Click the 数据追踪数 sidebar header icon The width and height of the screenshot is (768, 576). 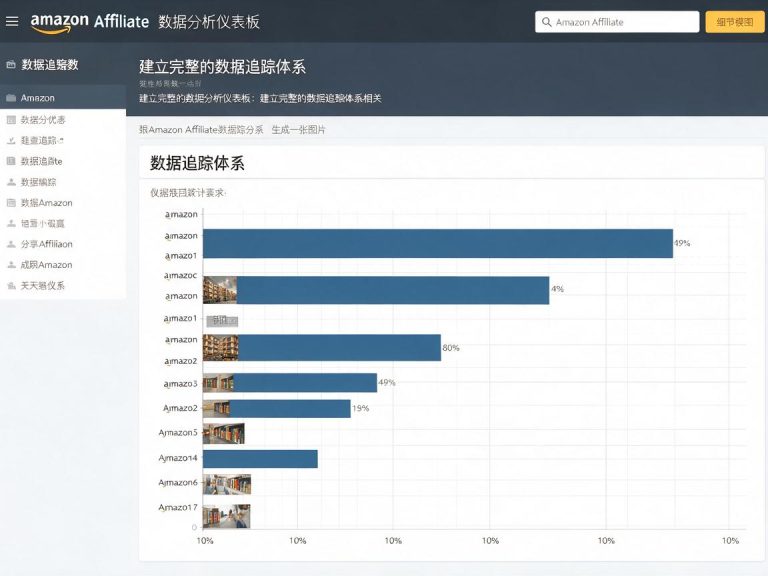click(11, 65)
